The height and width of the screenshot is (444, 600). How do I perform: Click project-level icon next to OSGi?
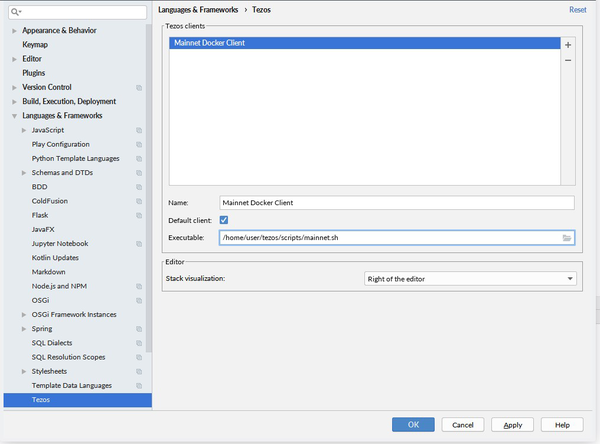(x=139, y=300)
